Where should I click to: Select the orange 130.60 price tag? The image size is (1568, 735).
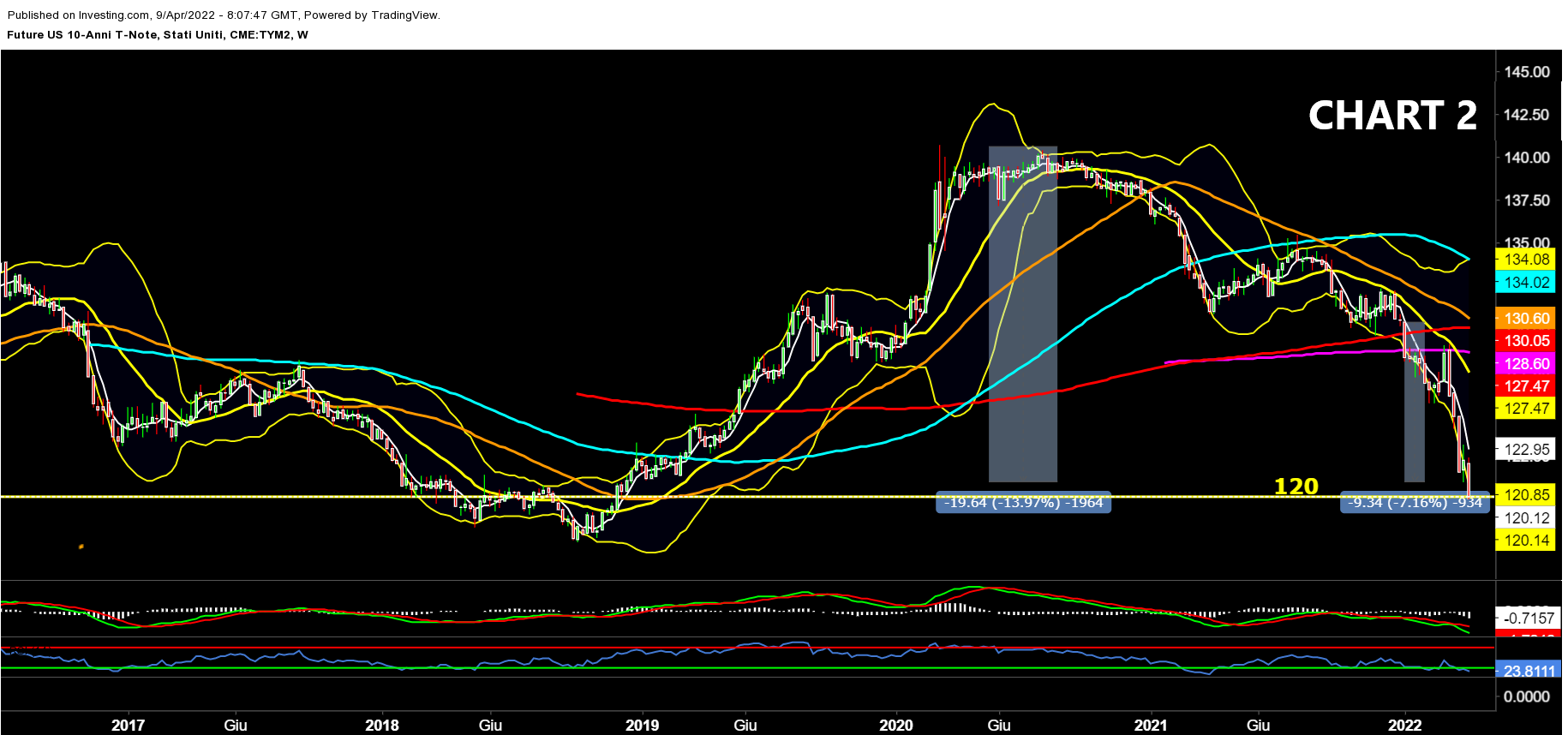click(x=1526, y=319)
